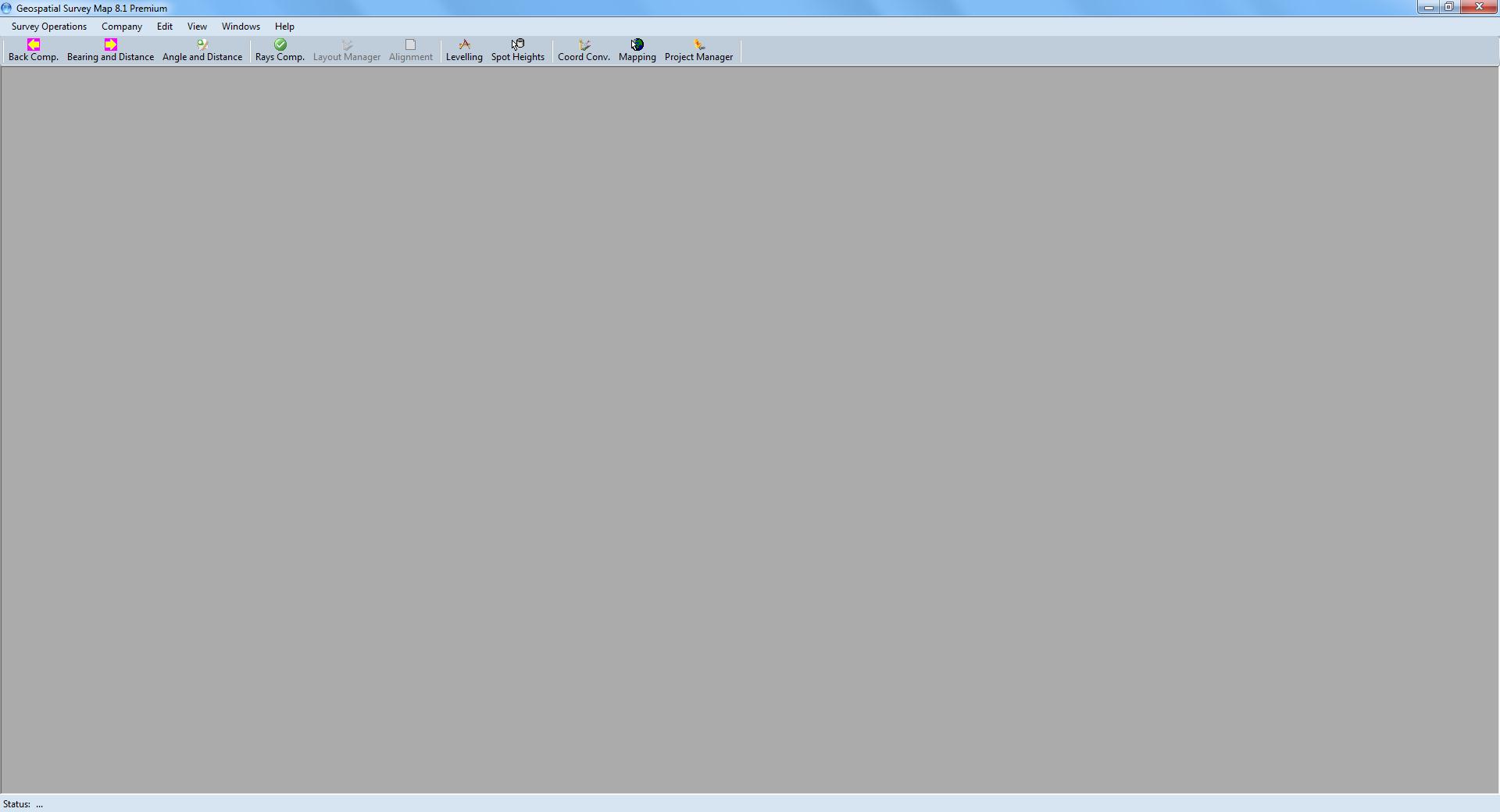Open the View menu
This screenshot has width=1500, height=812.
(x=197, y=27)
